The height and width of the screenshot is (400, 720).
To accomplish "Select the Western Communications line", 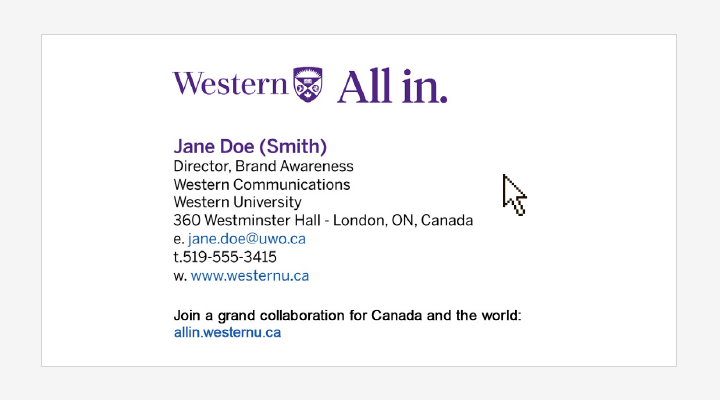I will [x=262, y=184].
